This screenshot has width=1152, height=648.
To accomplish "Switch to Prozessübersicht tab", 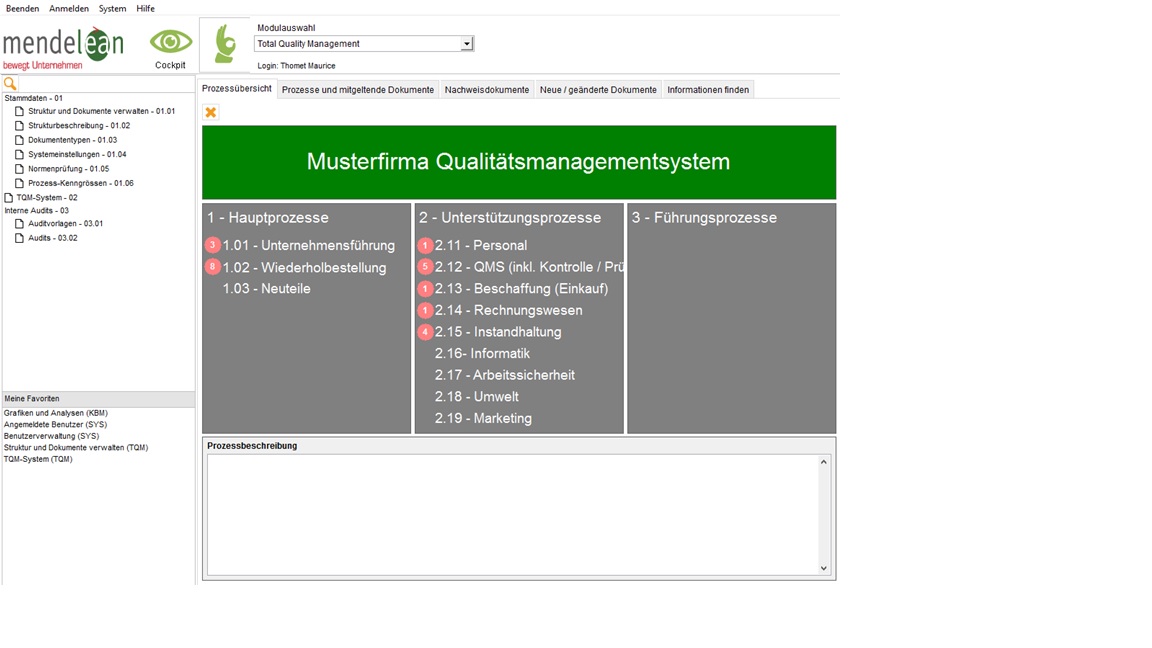I will pyautogui.click(x=237, y=89).
